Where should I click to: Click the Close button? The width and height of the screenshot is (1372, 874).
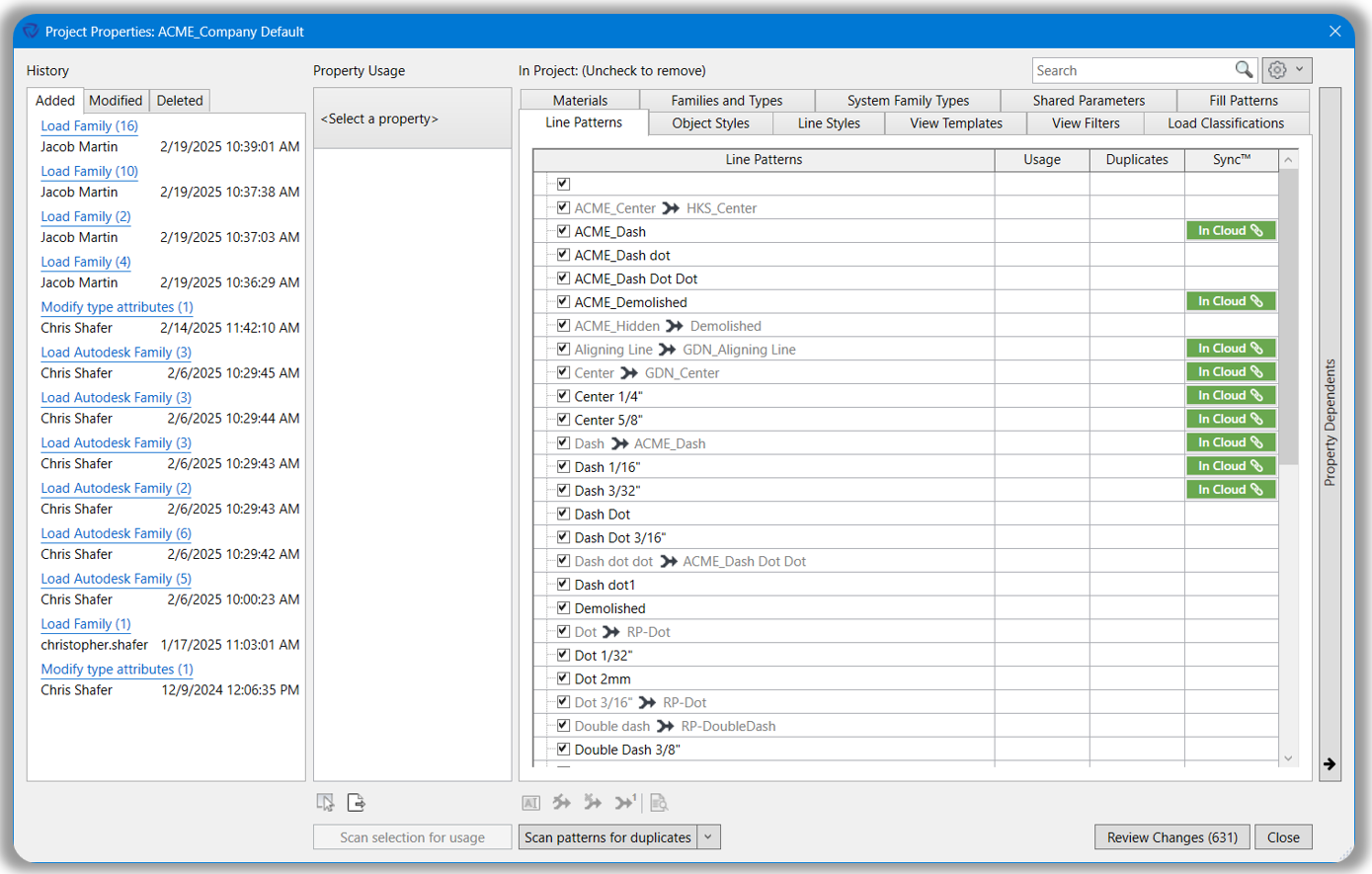[1283, 837]
